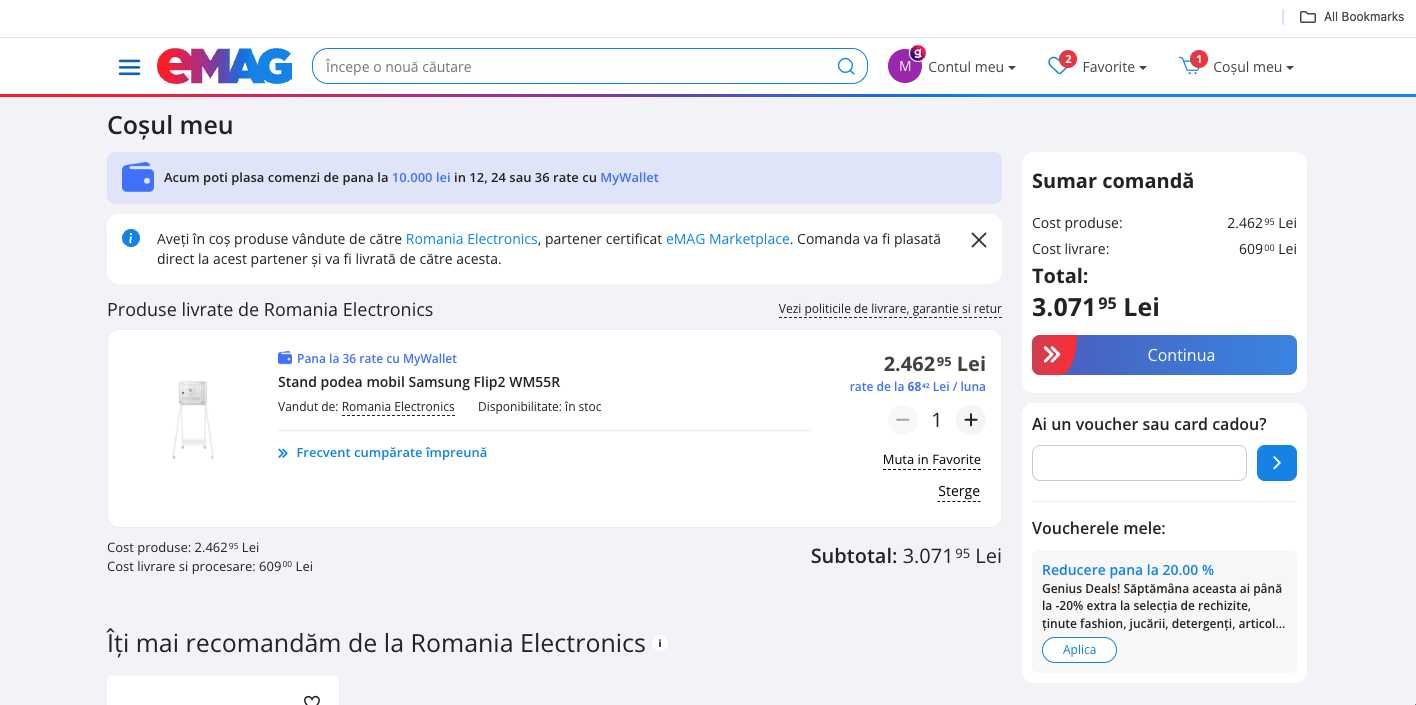
Task: Open the hamburger navigation menu
Action: point(129,67)
